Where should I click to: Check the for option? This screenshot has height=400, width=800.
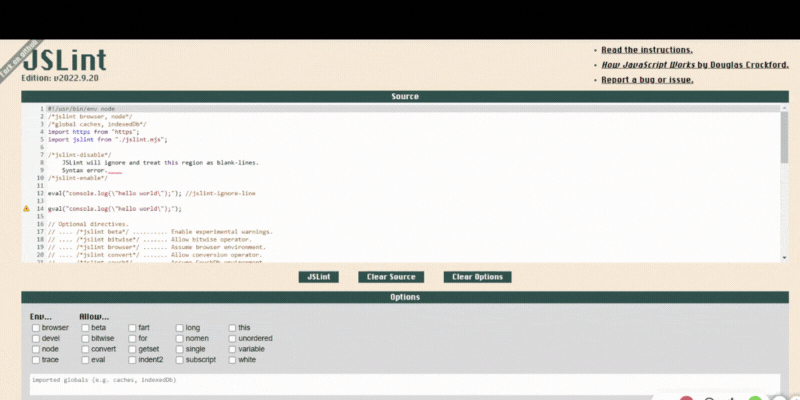(x=132, y=339)
